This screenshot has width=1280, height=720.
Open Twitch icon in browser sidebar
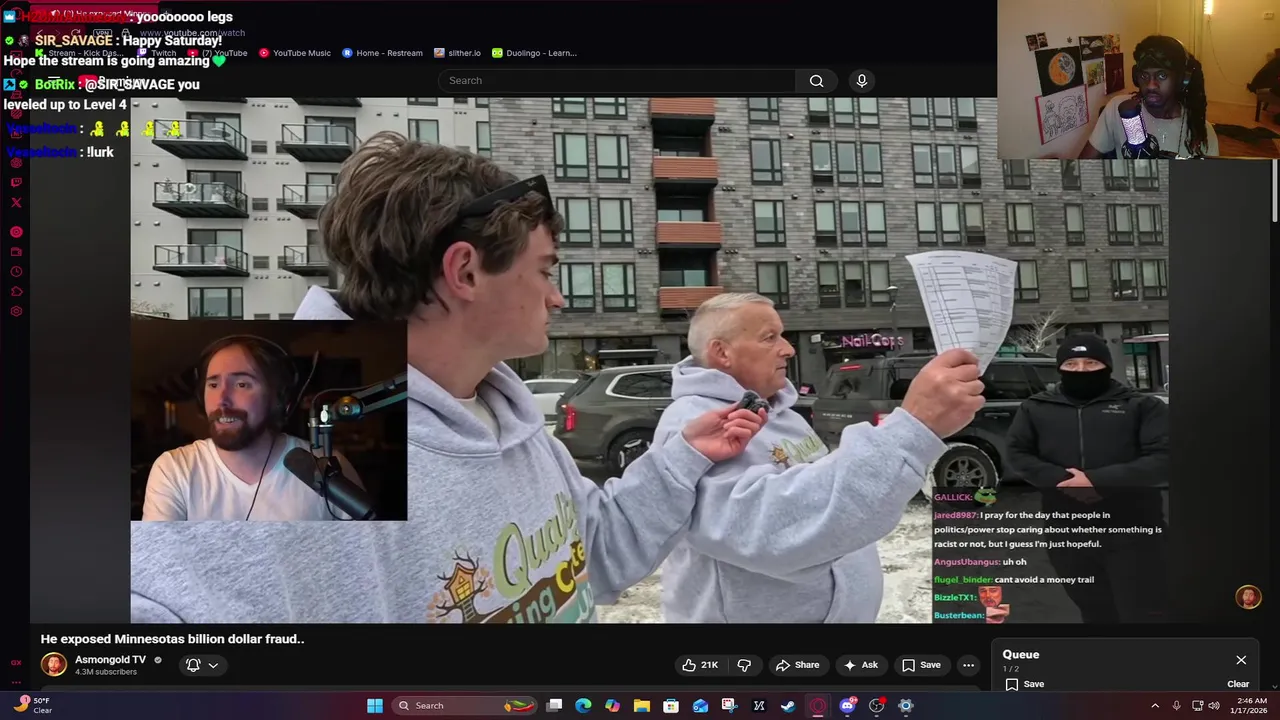(16, 182)
